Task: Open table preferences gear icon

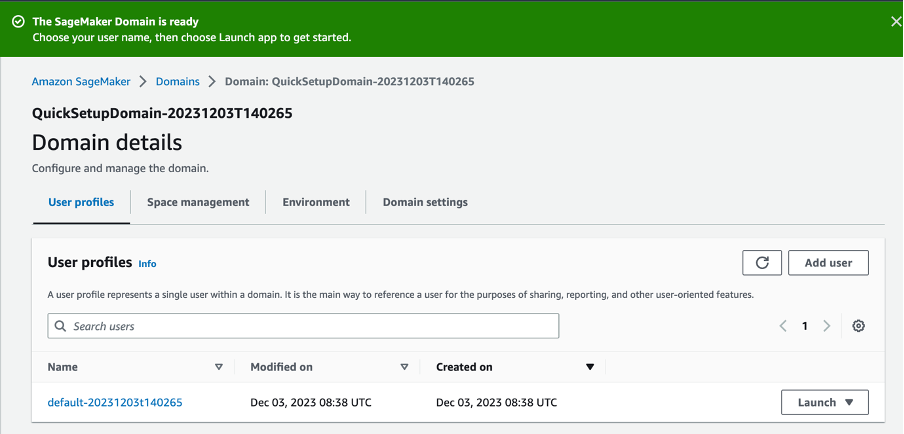Action: [x=858, y=326]
